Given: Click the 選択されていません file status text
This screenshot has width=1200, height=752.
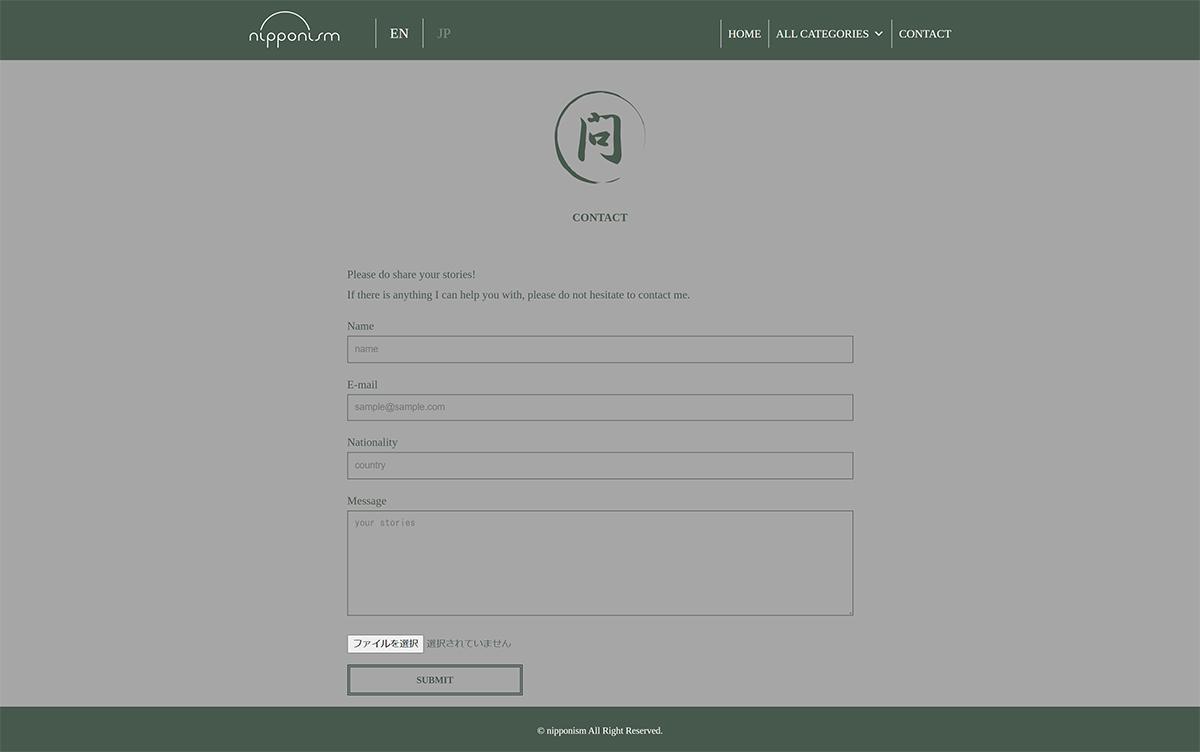Looking at the screenshot, I should tap(469, 644).
